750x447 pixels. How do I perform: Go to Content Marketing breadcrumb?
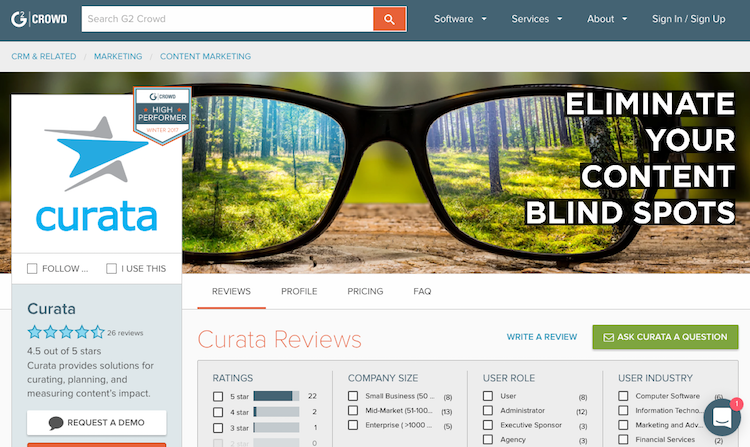tap(205, 56)
